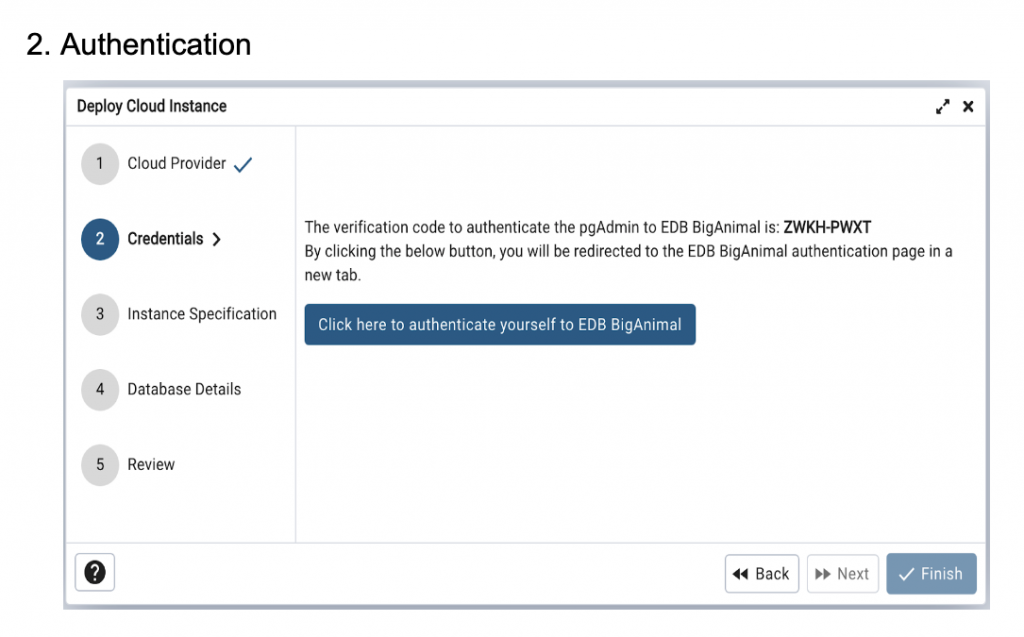
Task: Click the step 4 circle icon
Action: tap(99, 389)
